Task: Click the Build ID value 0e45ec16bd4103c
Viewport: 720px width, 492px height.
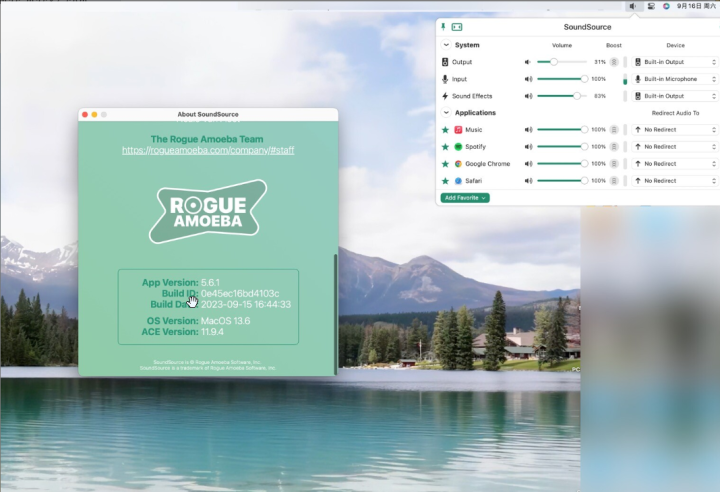Action: [240, 294]
